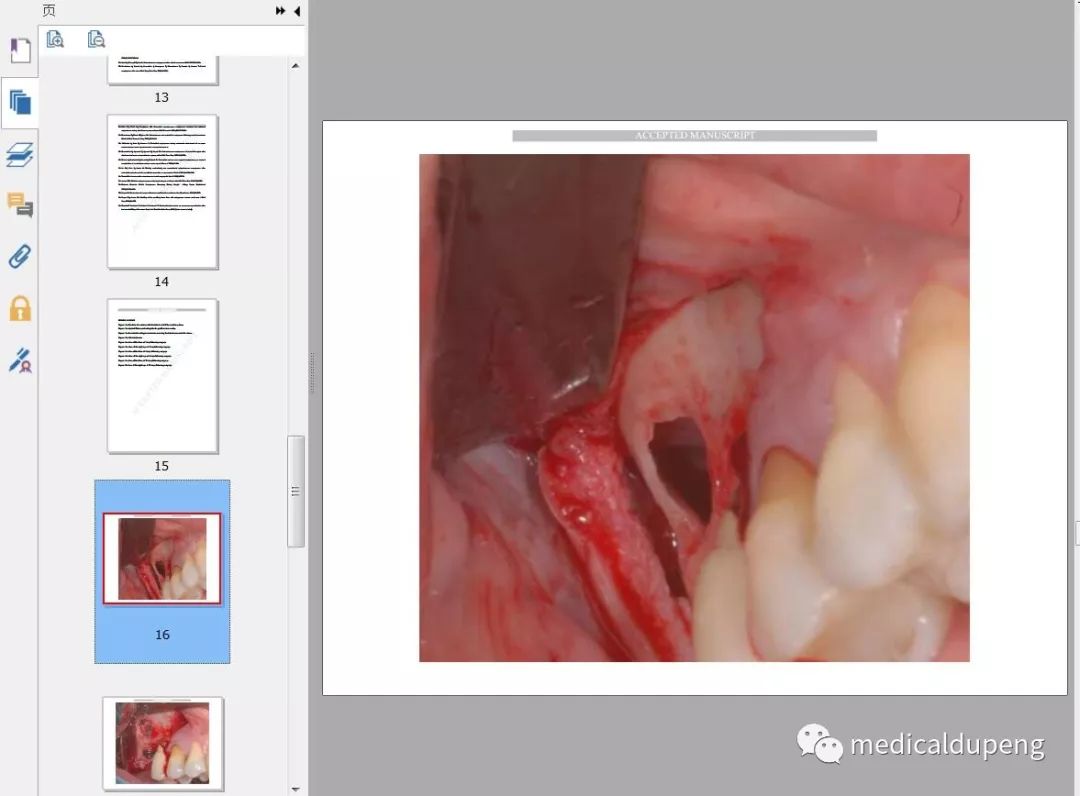The image size is (1080, 796).
Task: Select page 15 thumbnail
Action: 162,376
